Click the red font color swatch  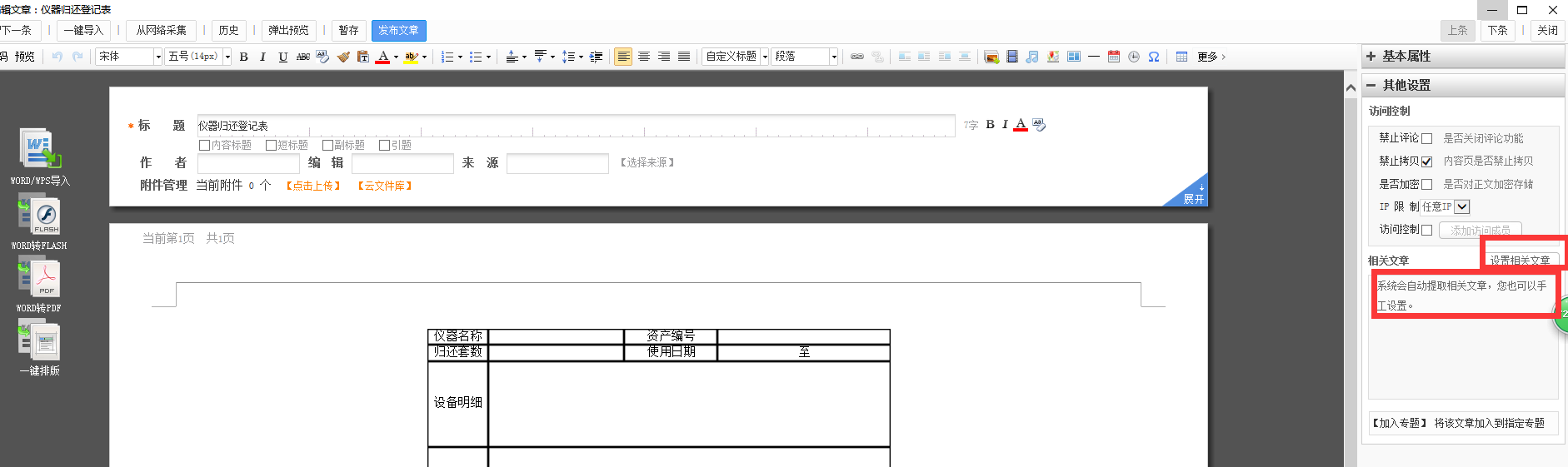[382, 57]
